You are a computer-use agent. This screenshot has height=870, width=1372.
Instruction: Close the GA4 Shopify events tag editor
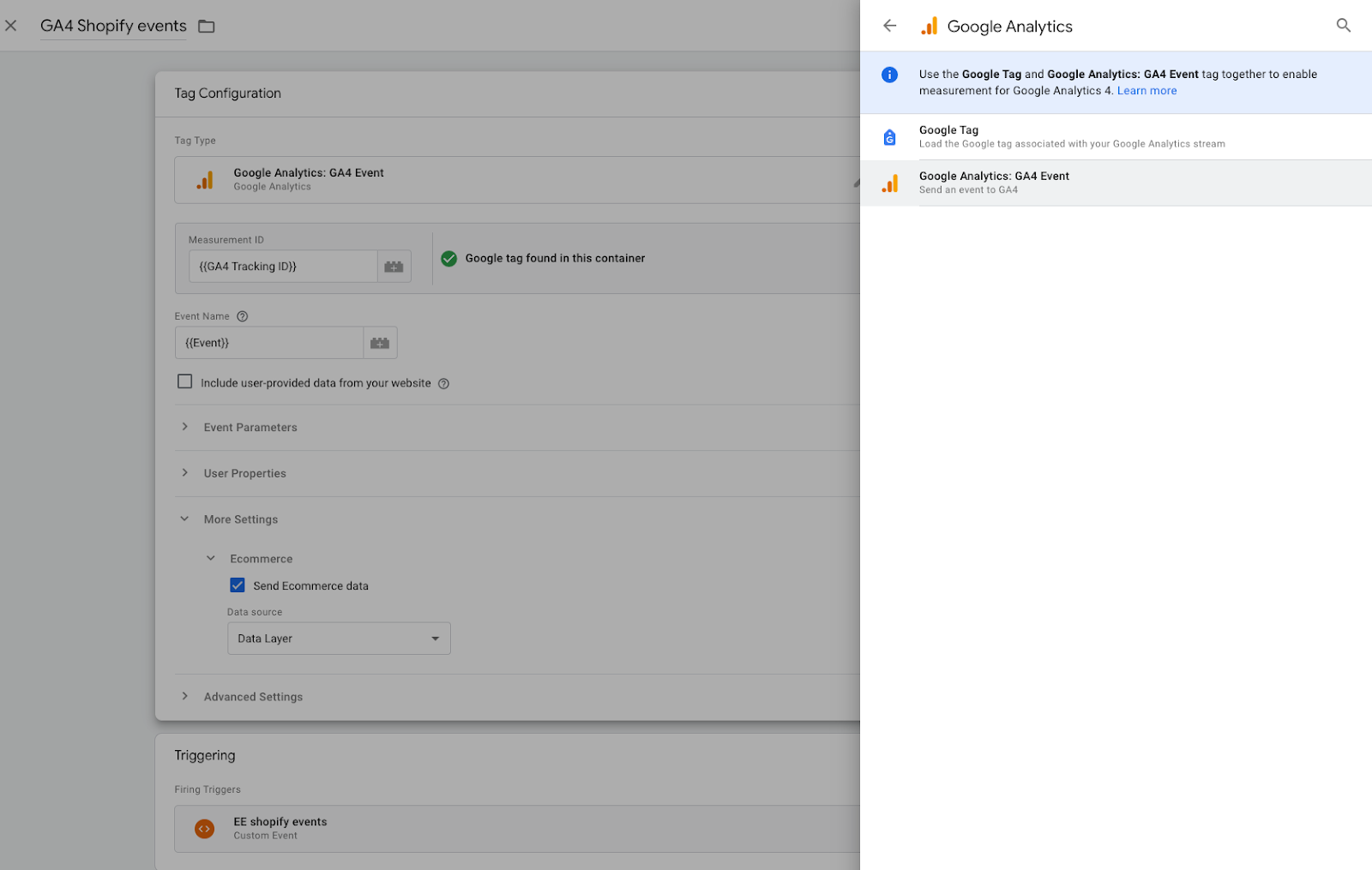point(11,26)
